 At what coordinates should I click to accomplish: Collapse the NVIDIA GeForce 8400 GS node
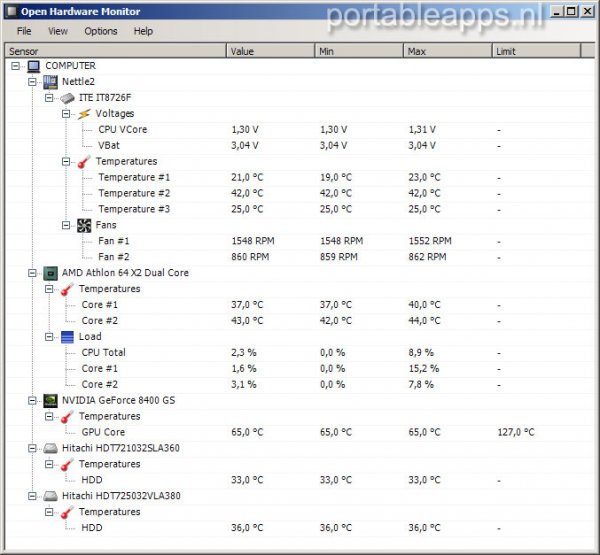[x=32, y=401]
